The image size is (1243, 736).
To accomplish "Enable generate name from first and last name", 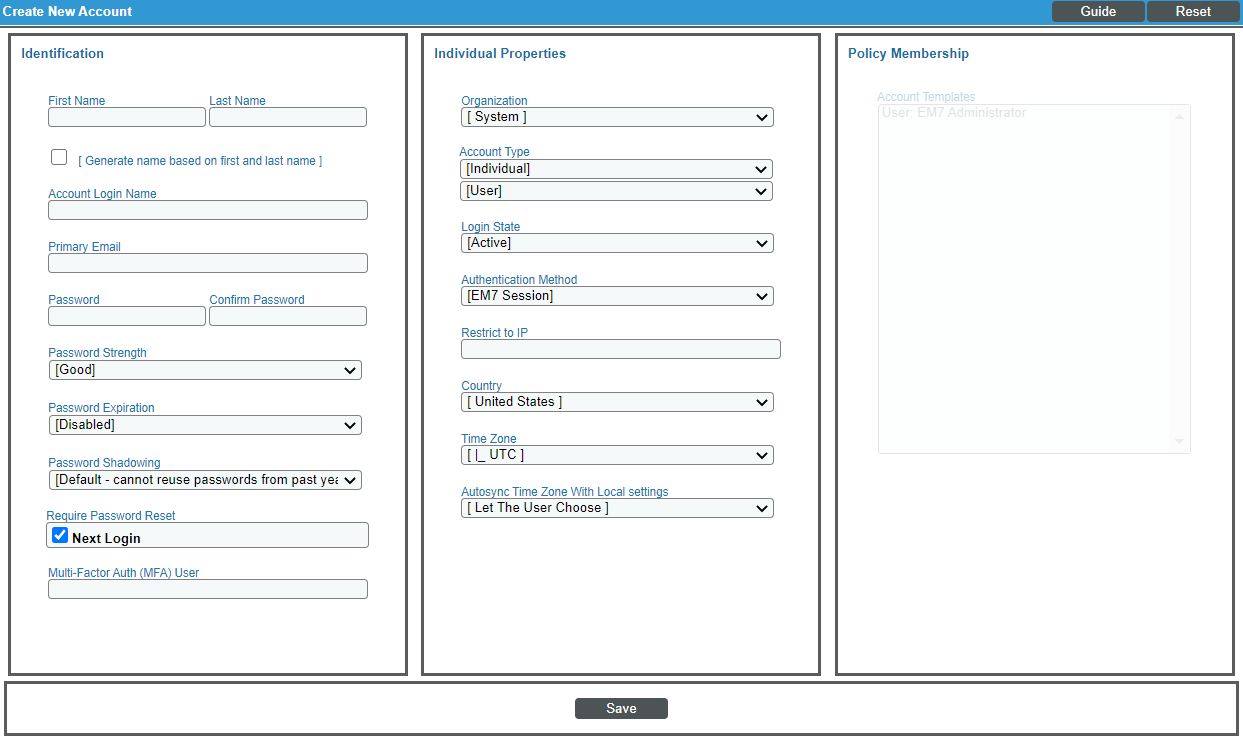I will (58, 156).
